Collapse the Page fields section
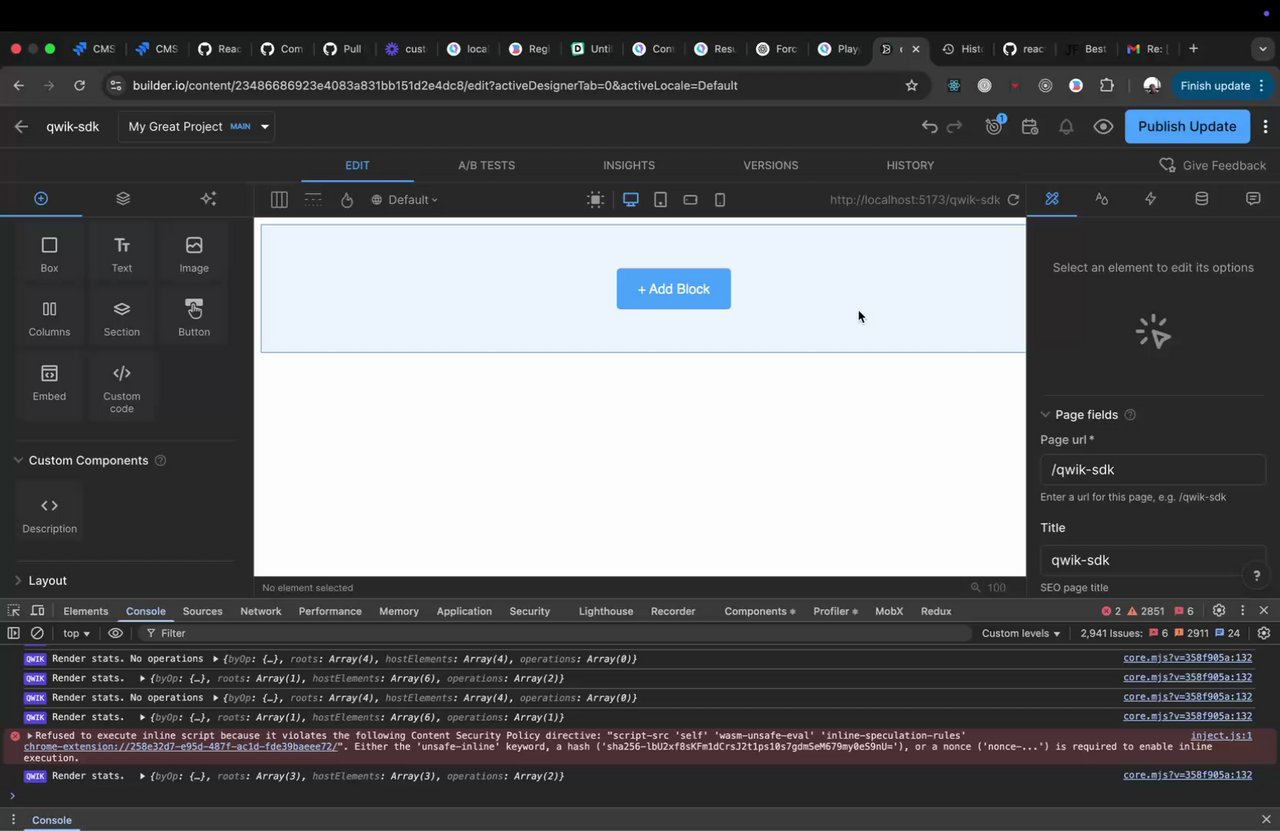 (x=1045, y=414)
